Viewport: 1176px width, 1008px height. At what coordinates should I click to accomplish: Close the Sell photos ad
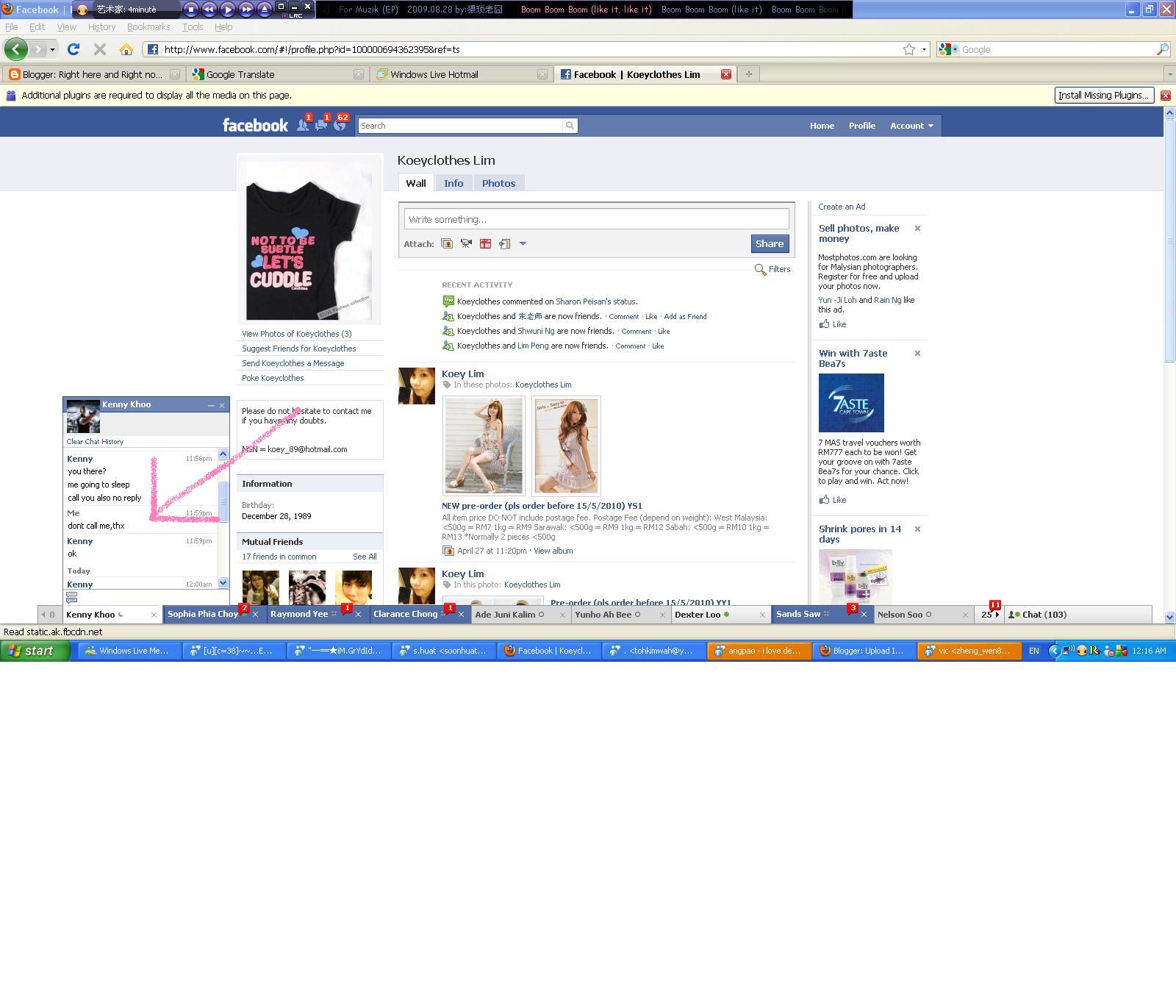917,229
